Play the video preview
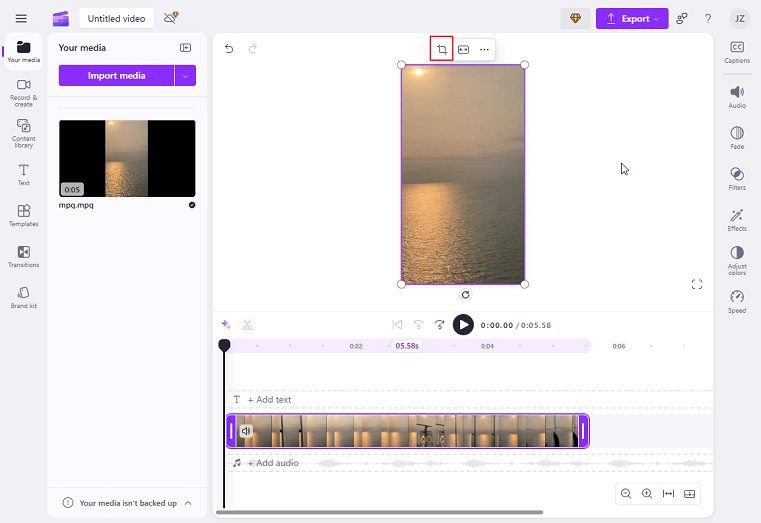761x523 pixels. tap(463, 325)
